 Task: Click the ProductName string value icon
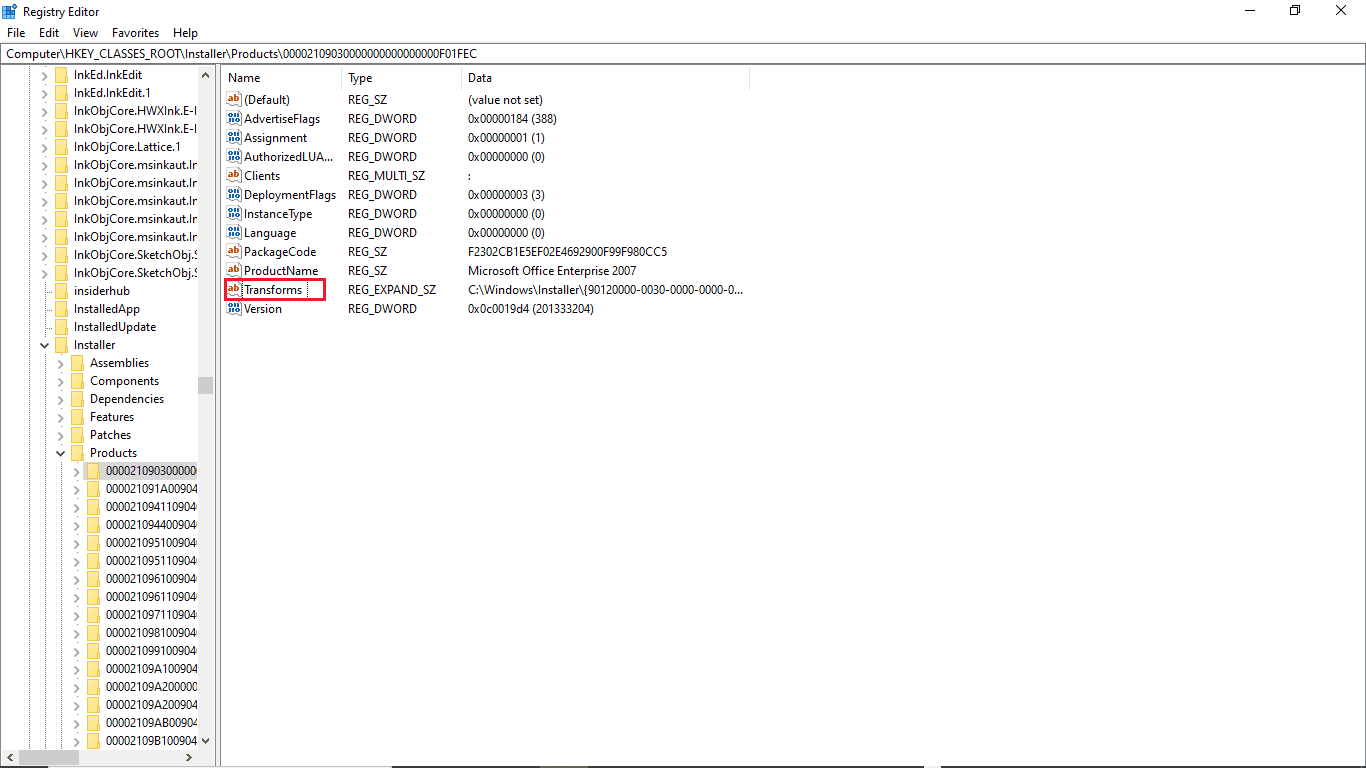pyautogui.click(x=234, y=270)
